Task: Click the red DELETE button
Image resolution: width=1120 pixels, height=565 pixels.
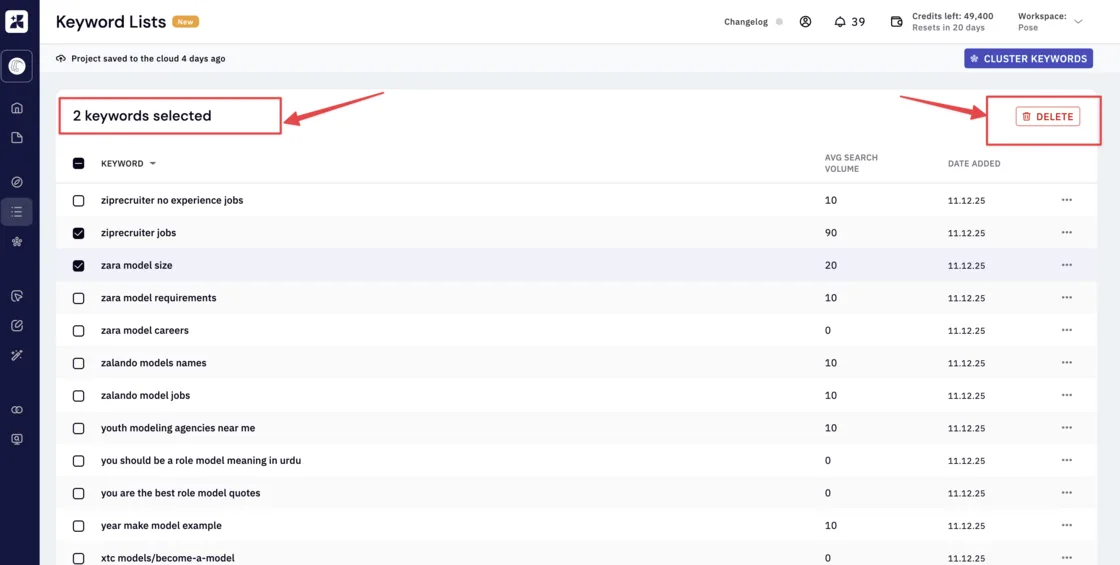Action: coord(1048,116)
